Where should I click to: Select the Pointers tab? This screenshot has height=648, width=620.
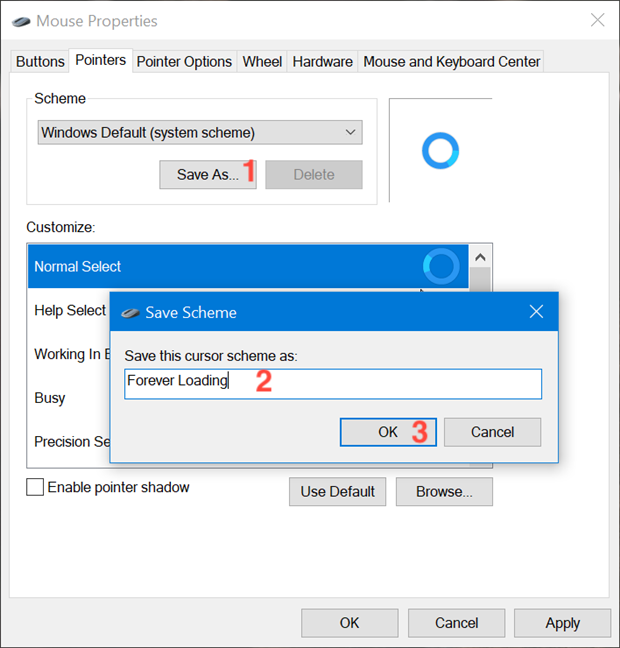100,60
